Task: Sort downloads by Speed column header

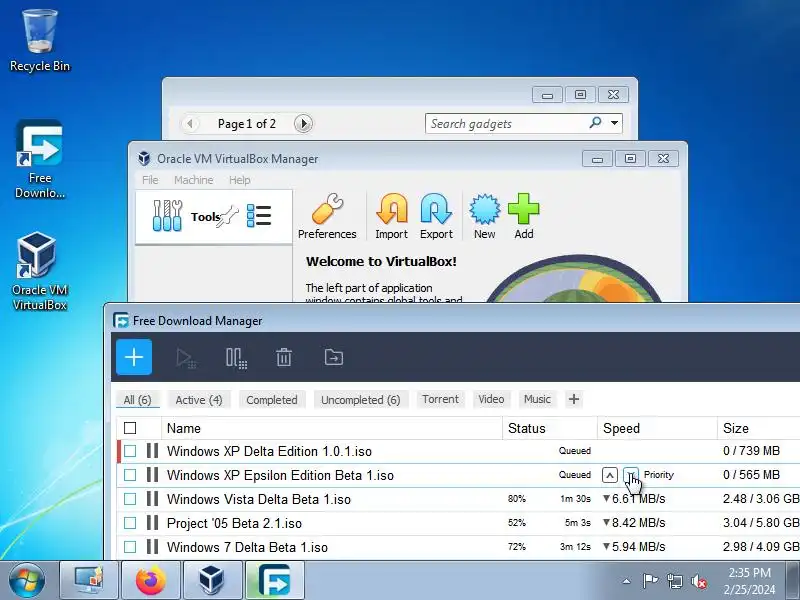Action: 657,428
